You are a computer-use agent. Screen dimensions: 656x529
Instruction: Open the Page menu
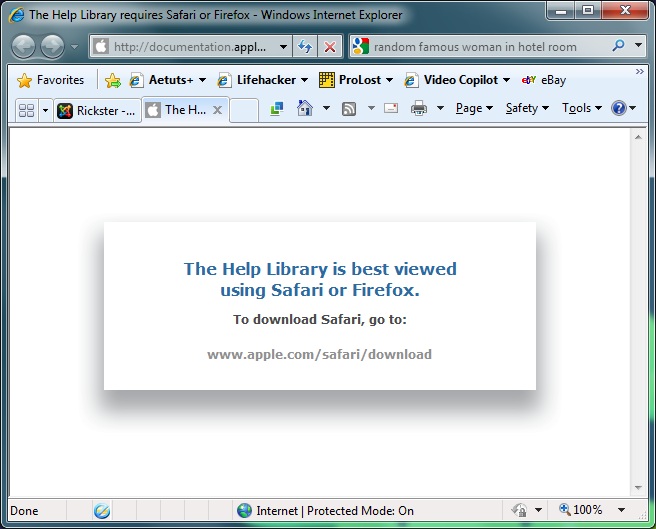[474, 108]
